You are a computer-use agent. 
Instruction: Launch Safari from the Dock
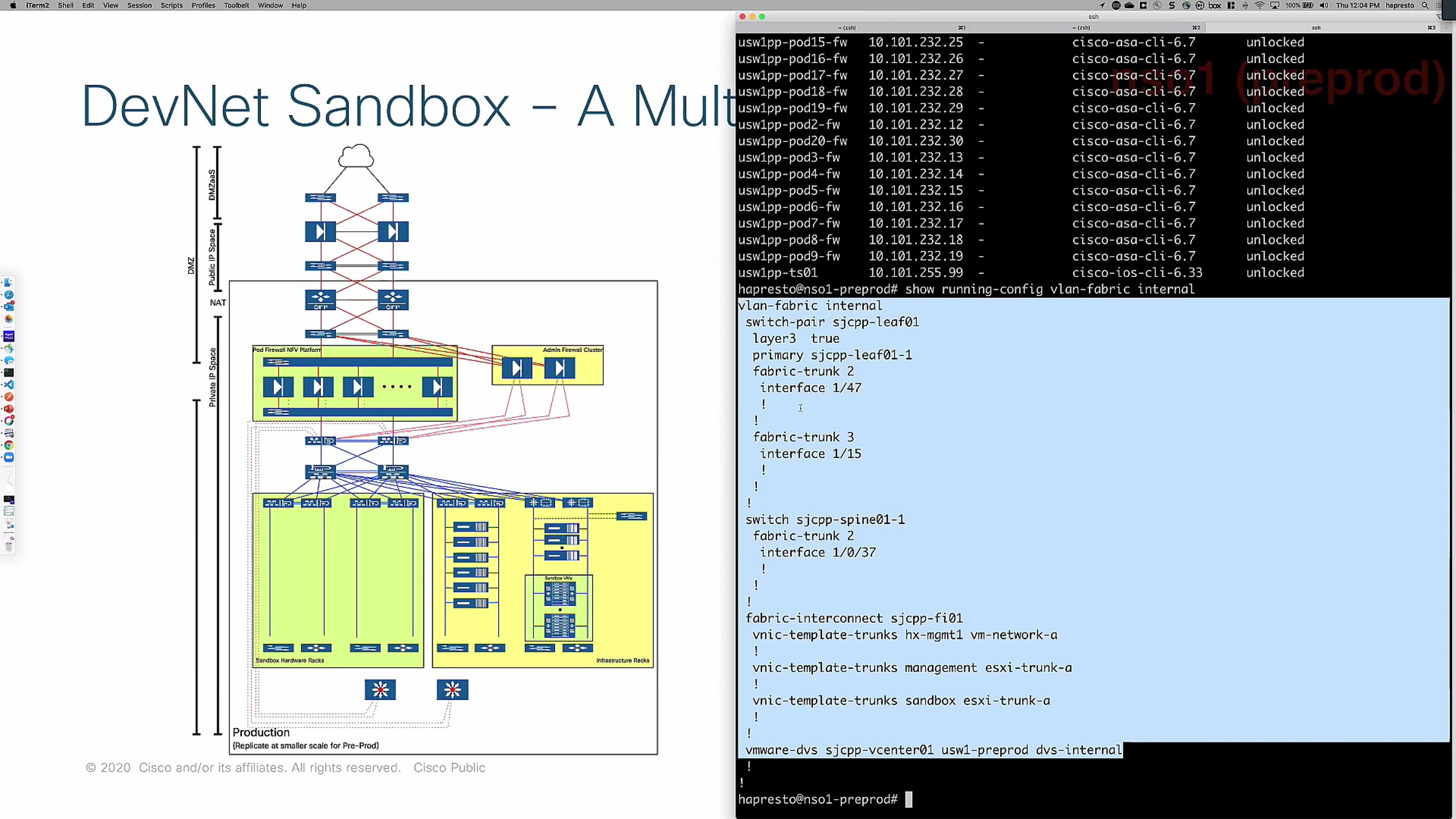point(8,295)
